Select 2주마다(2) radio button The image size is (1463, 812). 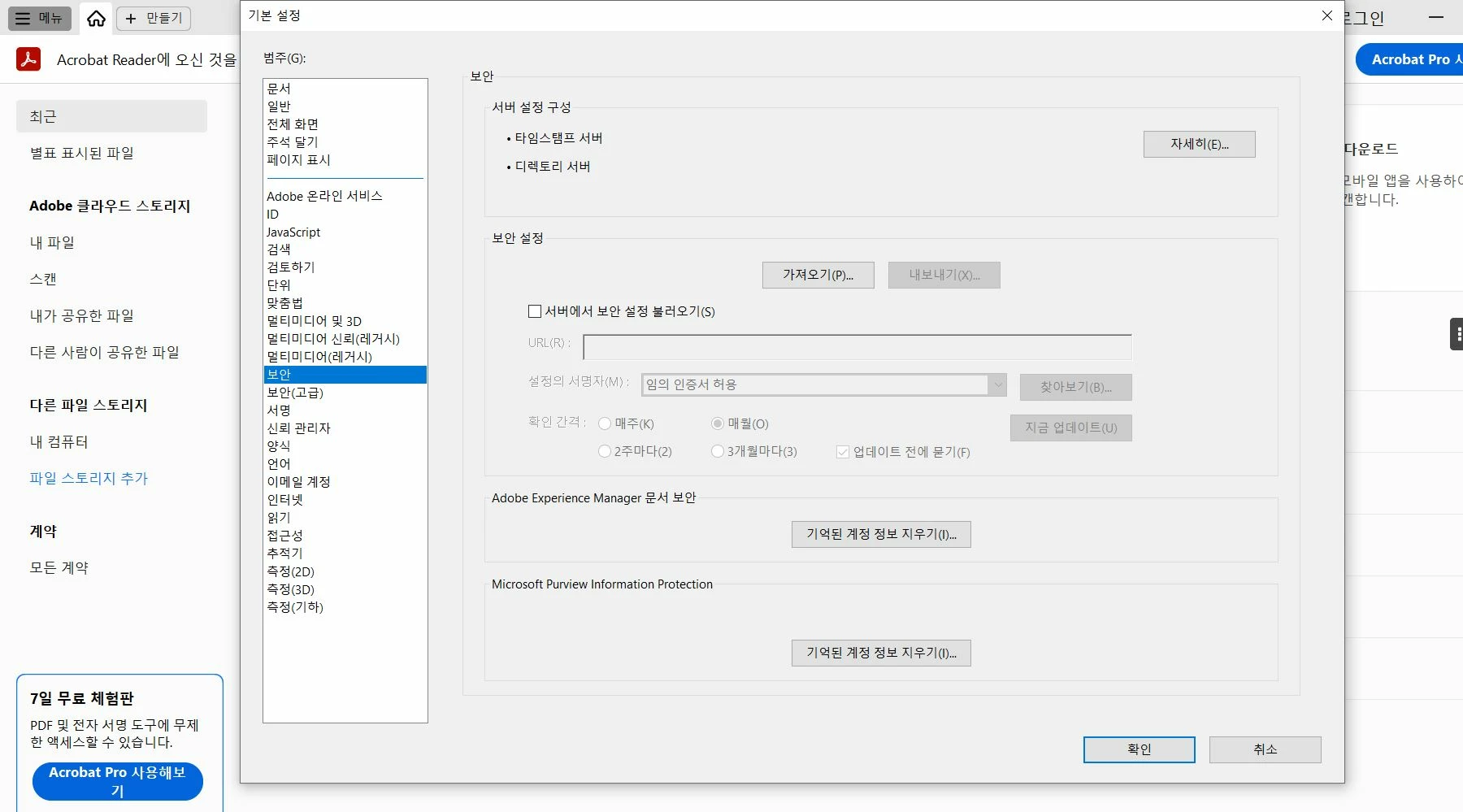[x=604, y=451]
